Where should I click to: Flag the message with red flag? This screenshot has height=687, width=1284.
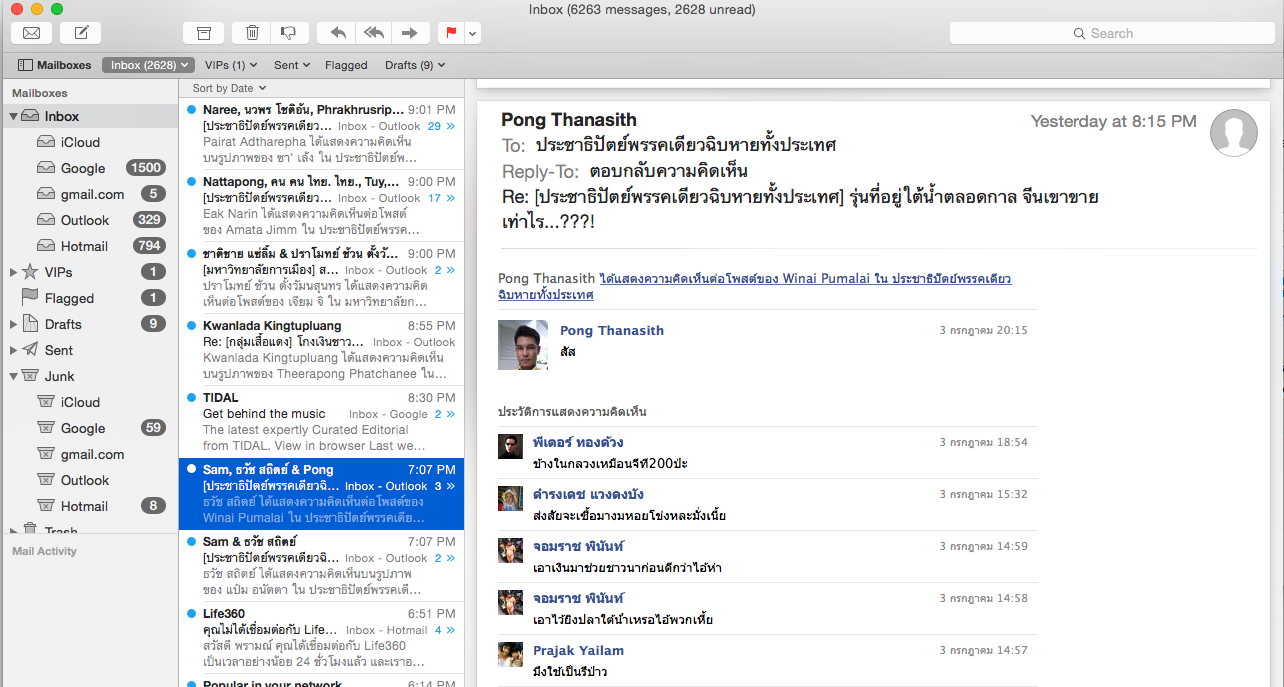tap(451, 33)
